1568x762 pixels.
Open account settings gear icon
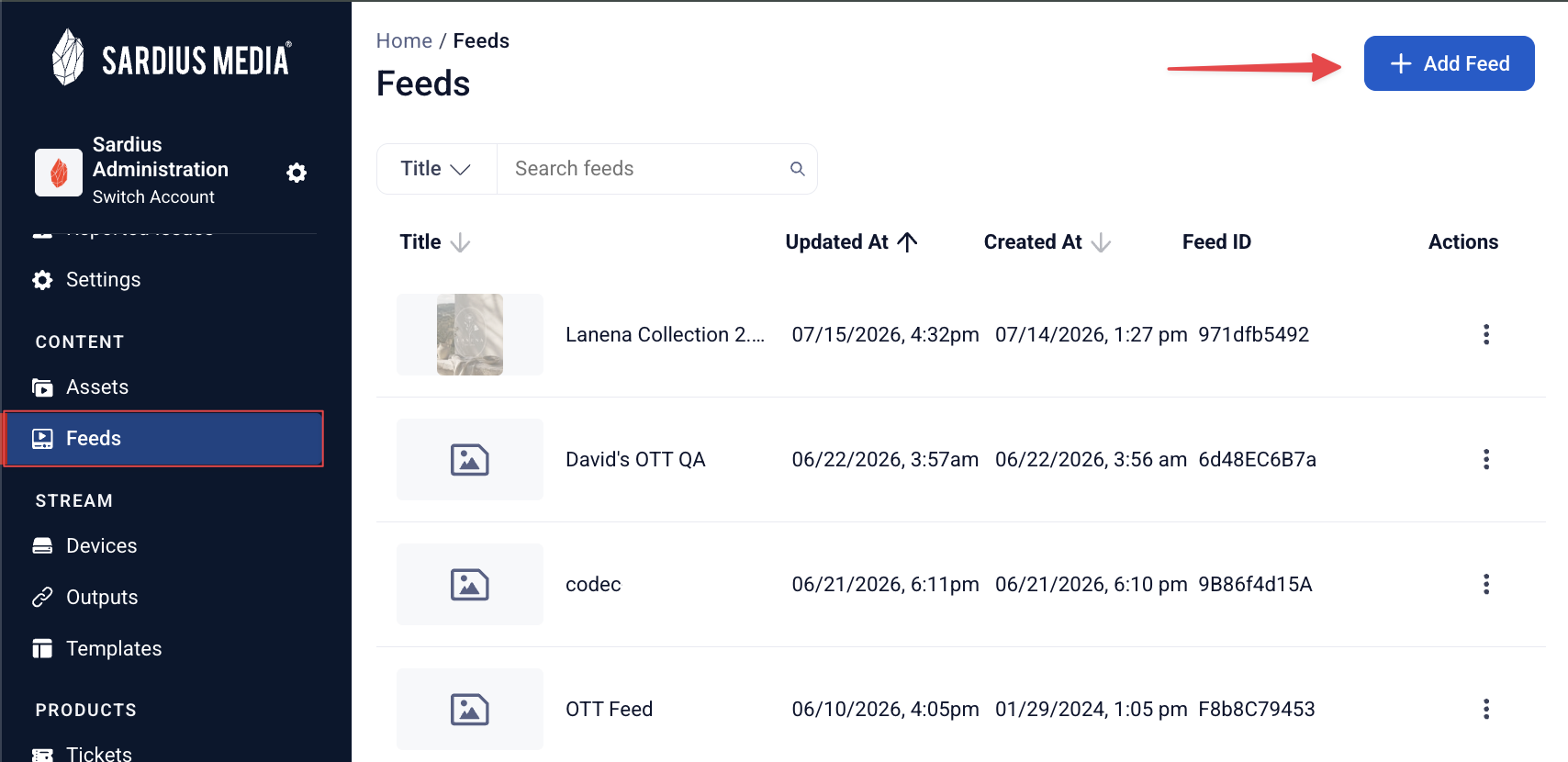[297, 173]
